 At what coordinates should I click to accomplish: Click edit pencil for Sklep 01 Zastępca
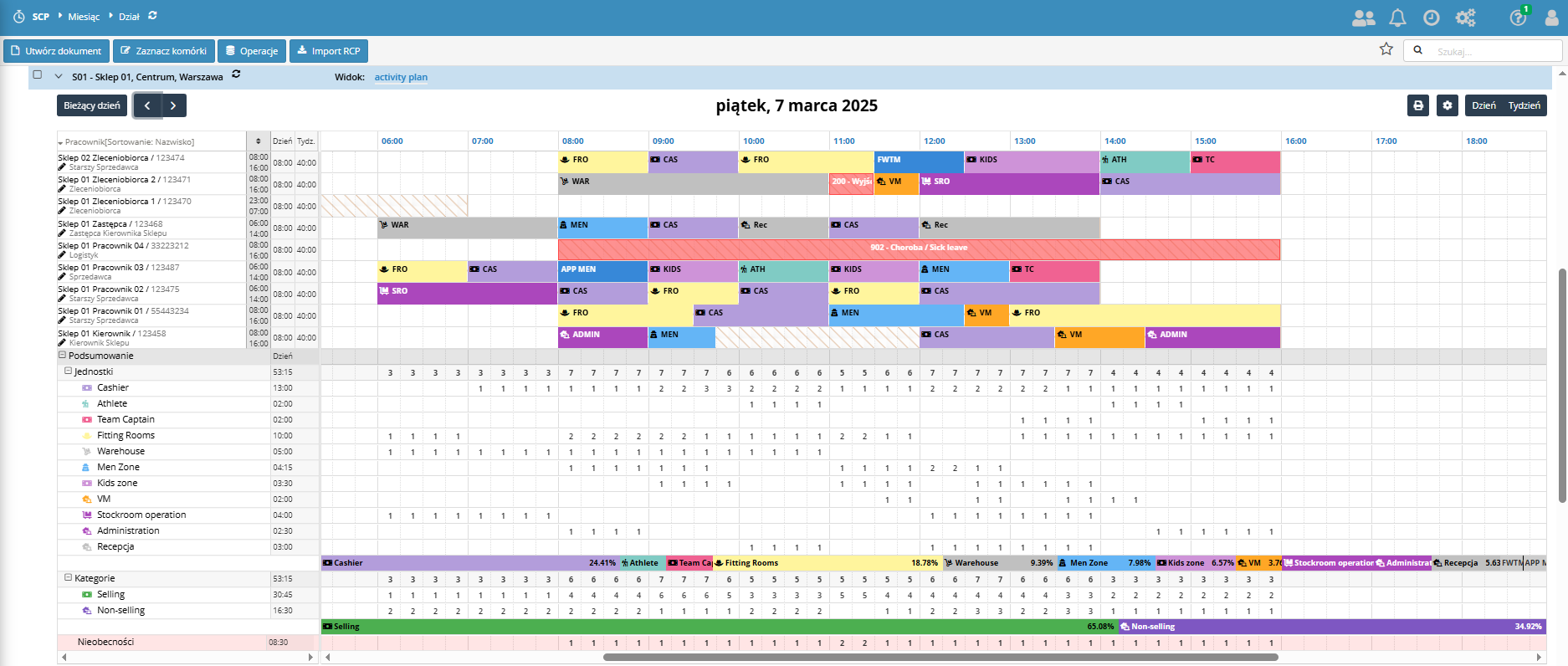[62, 233]
